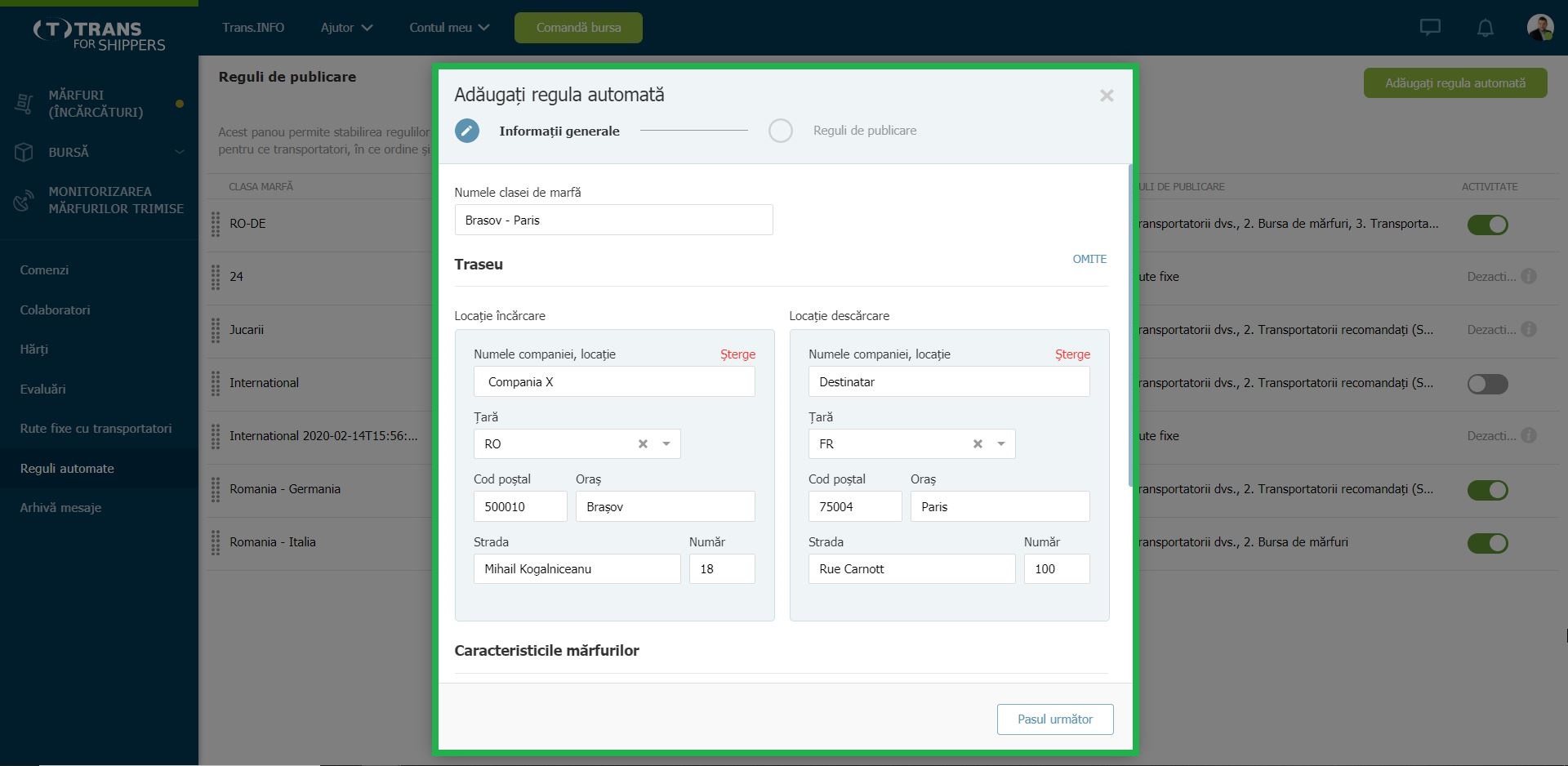Click the street number 100 field
This screenshot has width=1568, height=766.
(1057, 569)
